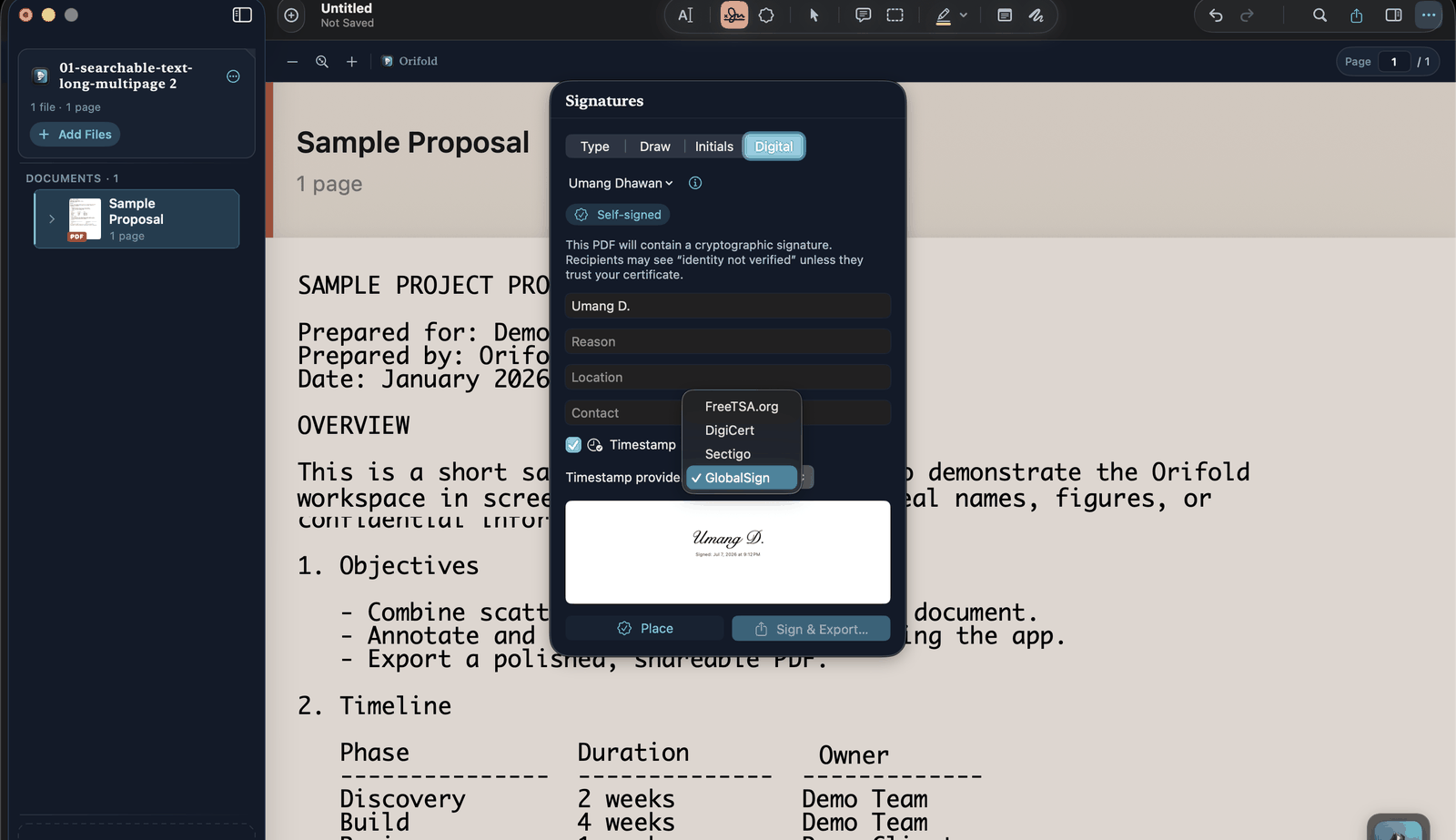Select the comment bubble tool
Screen dimensions: 1456x840
(863, 15)
